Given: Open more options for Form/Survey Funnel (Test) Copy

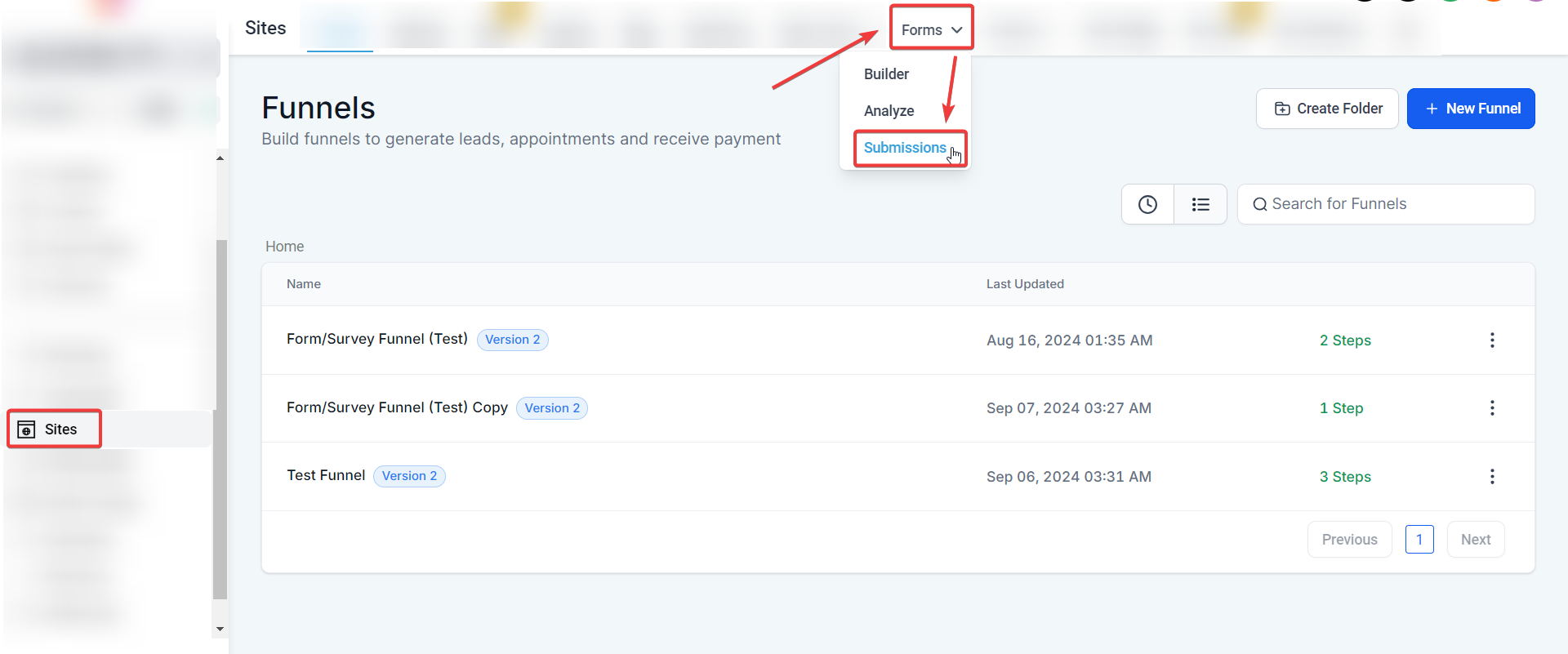Looking at the screenshot, I should pos(1492,408).
